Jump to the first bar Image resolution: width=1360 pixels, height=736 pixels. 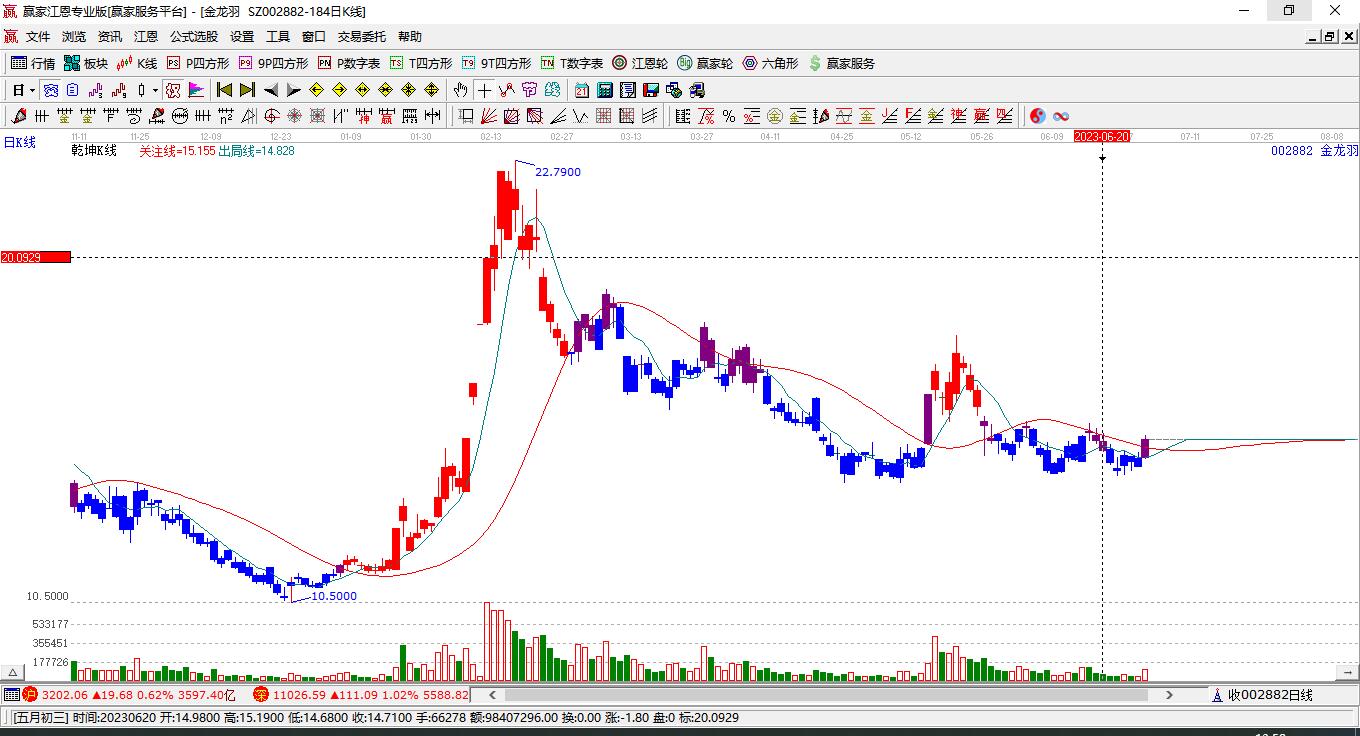pos(225,90)
